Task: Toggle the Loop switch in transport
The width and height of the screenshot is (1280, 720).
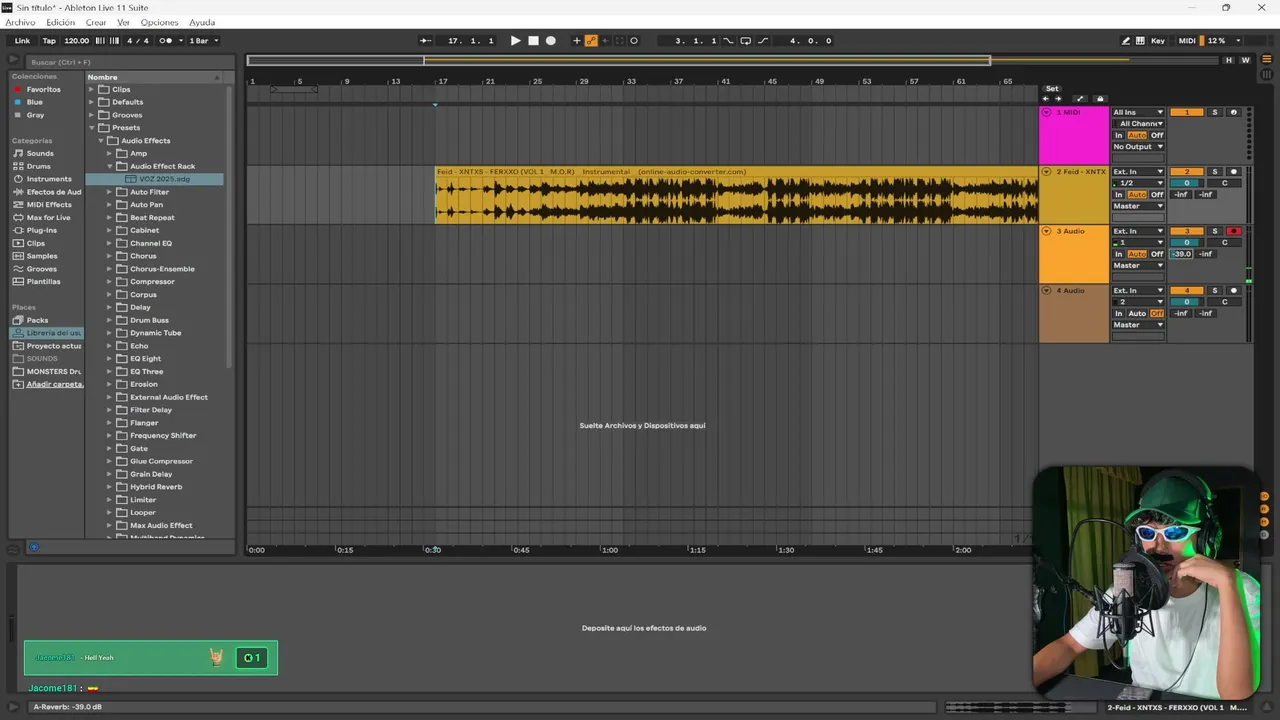Action: coord(744,41)
